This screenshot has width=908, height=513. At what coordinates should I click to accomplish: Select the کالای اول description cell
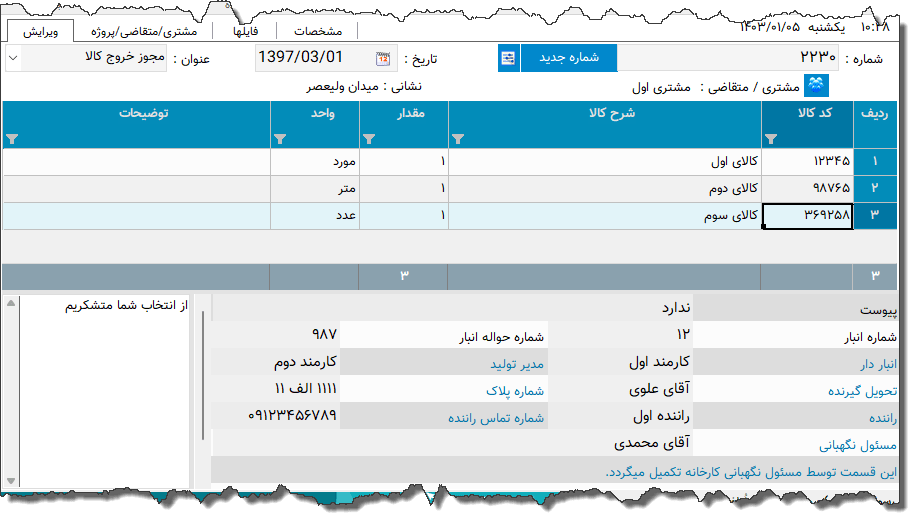pos(605,162)
